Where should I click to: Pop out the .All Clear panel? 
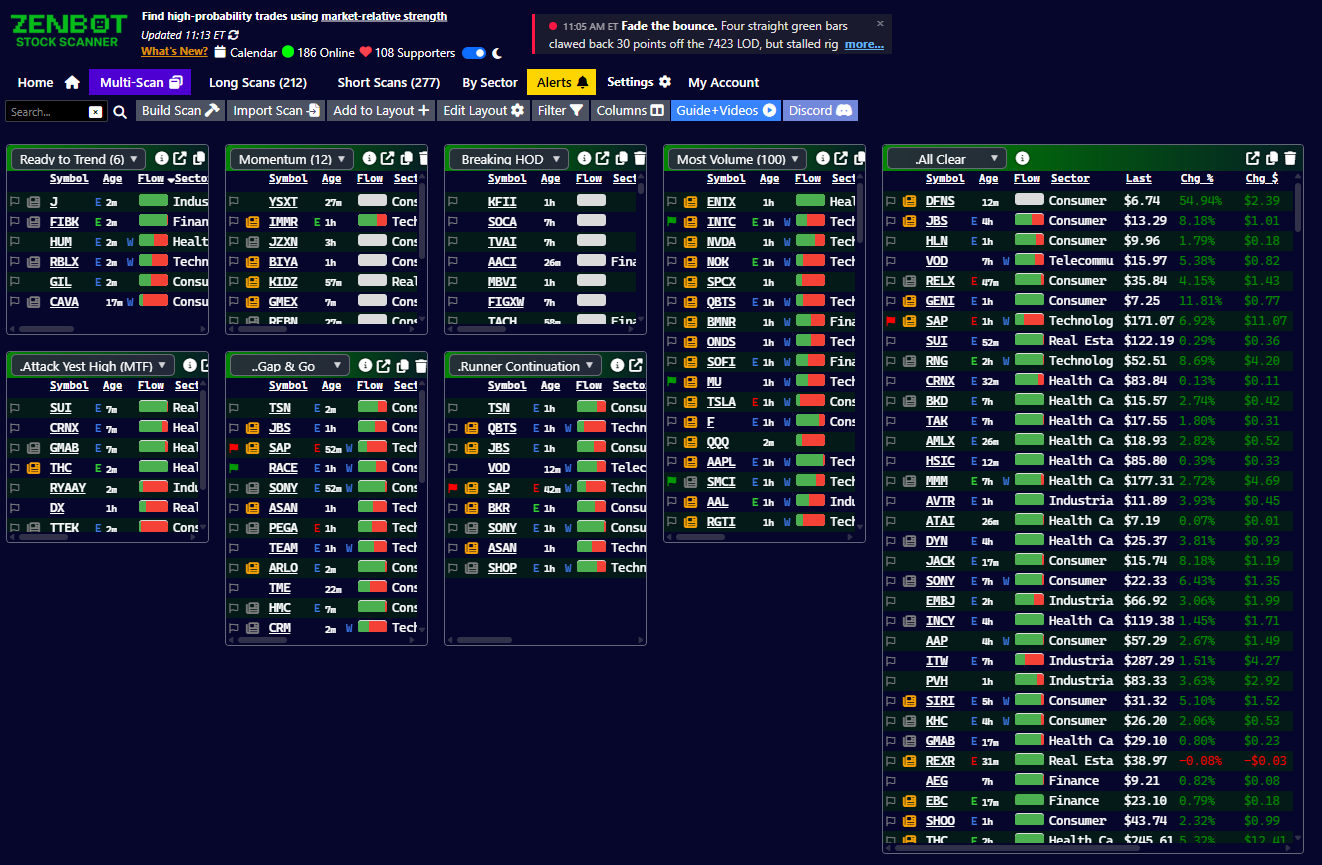coord(1253,158)
